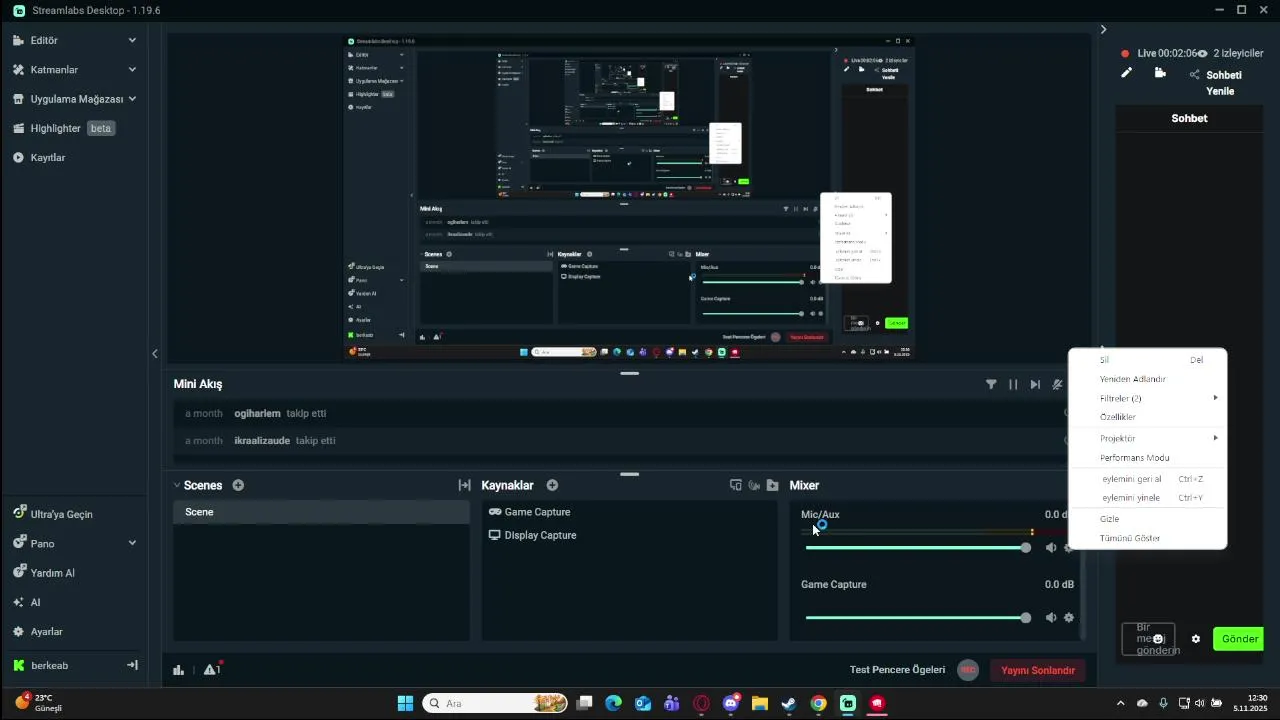Screen dimensions: 1280x720
Task: Open Game Capture mixer settings gear
Action: [1069, 618]
